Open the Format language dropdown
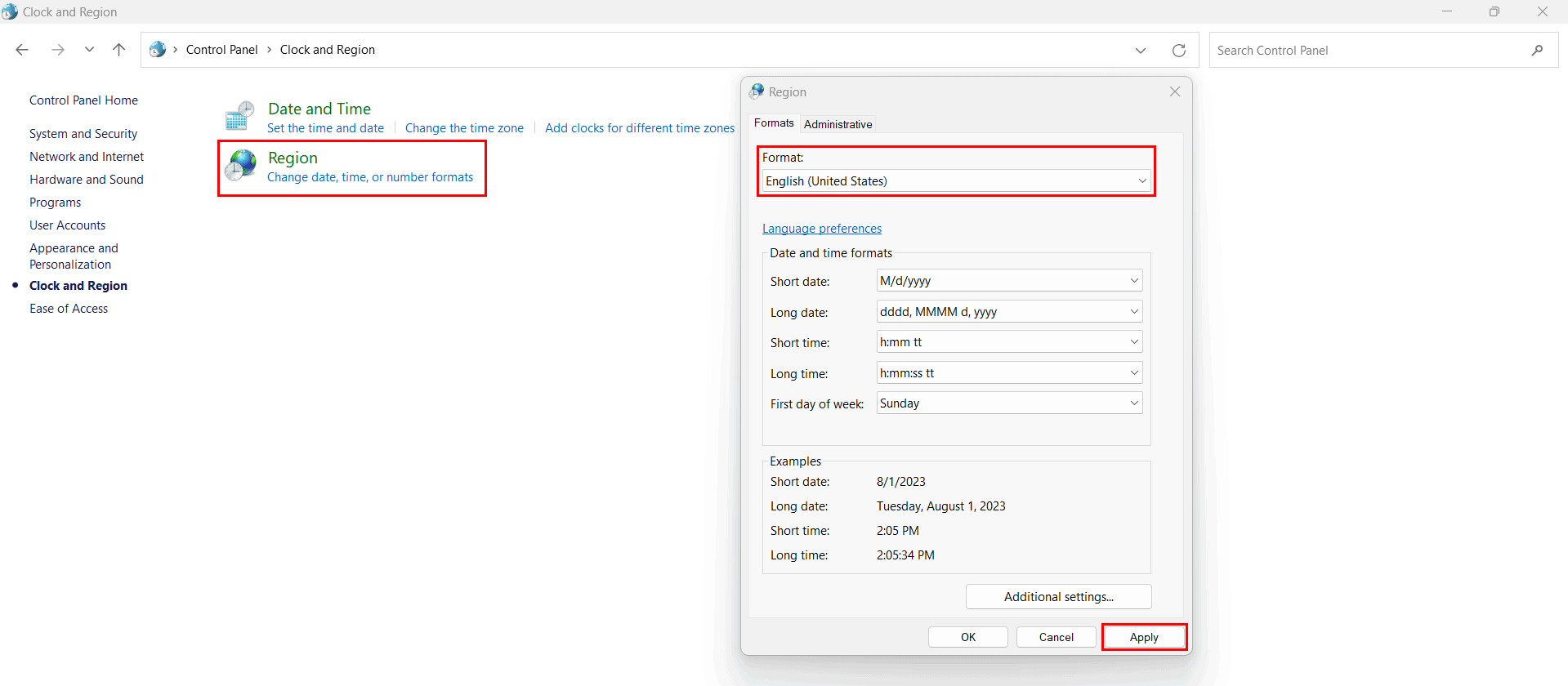 [955, 181]
